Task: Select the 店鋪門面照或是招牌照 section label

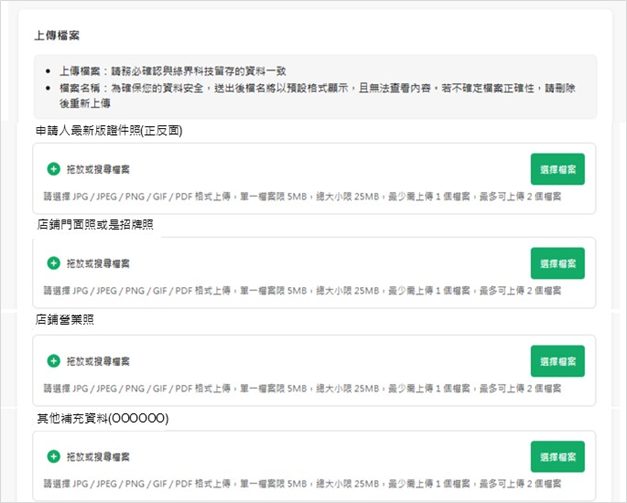Action: click(x=96, y=224)
